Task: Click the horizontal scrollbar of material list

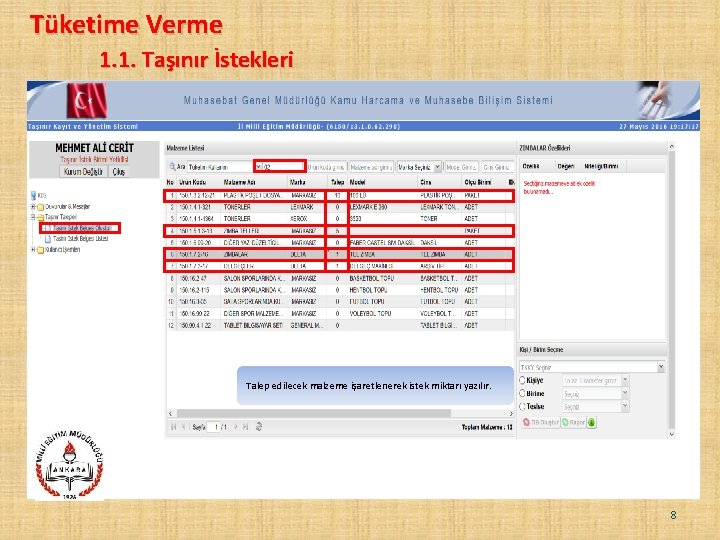Action: click(x=314, y=413)
